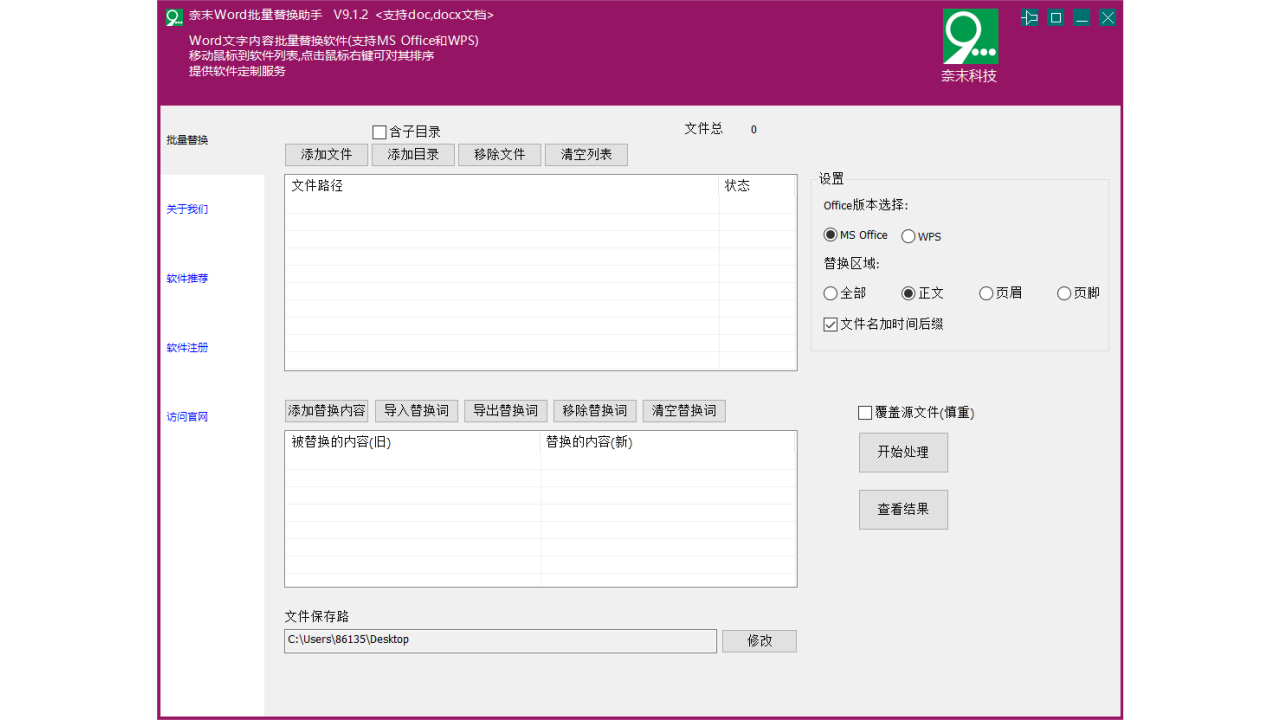
Task: Close the window with X icon
Action: pos(1108,17)
